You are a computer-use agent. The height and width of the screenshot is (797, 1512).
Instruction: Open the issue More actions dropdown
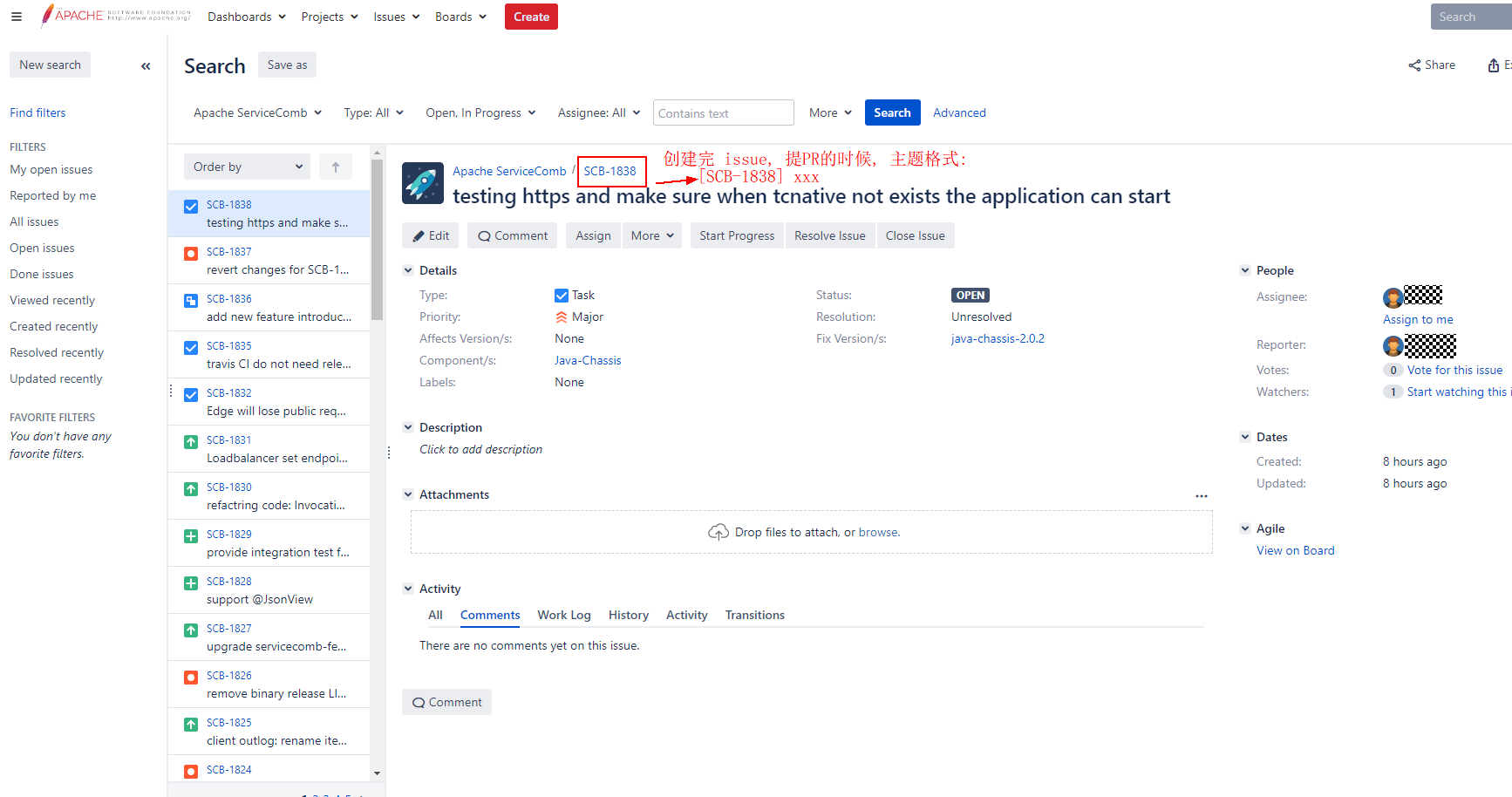coord(652,235)
